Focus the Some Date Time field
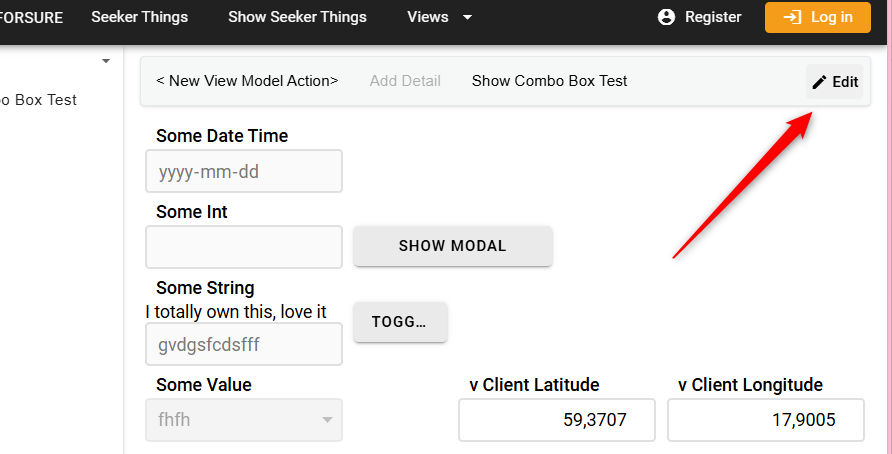The image size is (892, 454). (243, 171)
